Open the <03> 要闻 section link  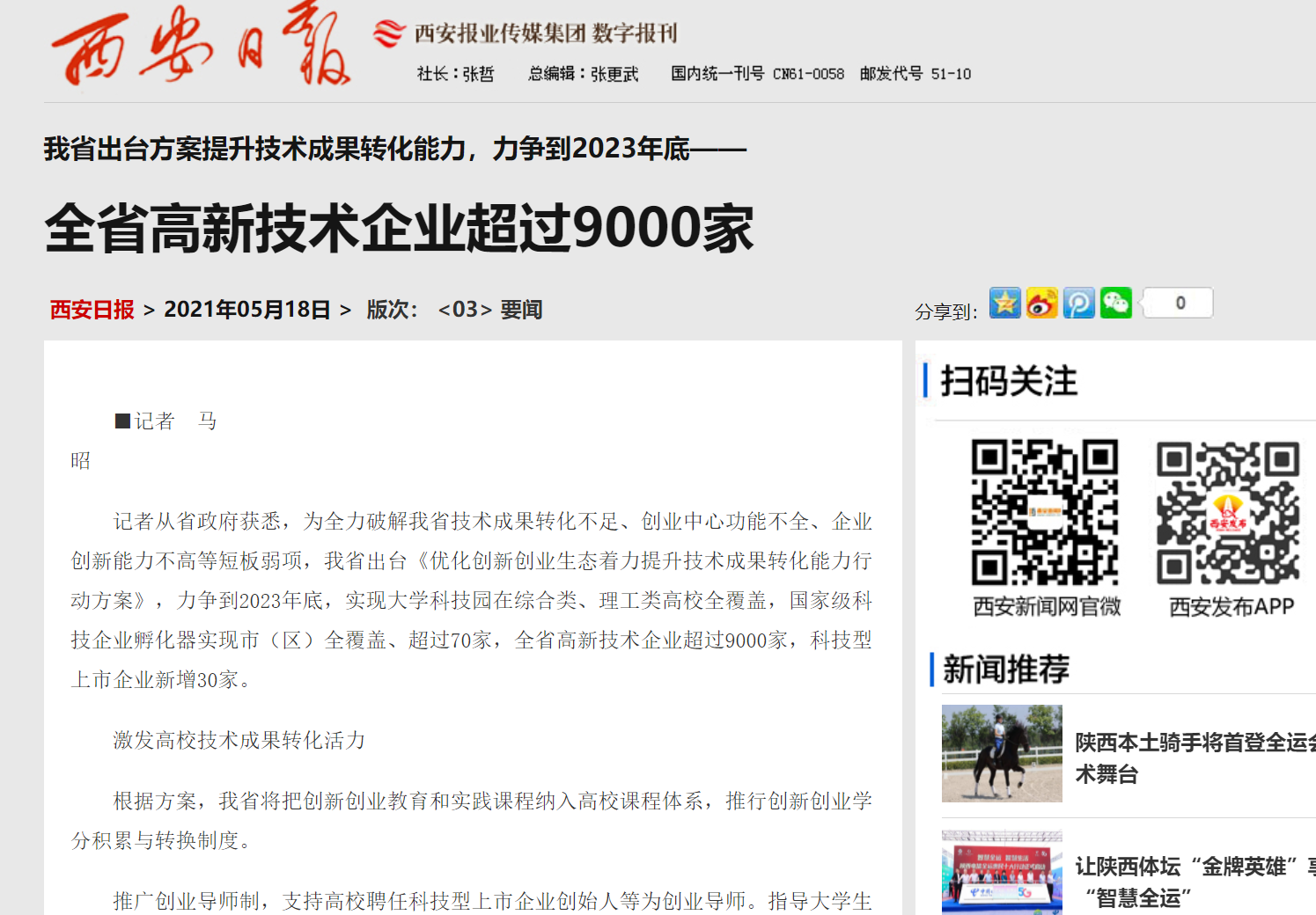point(489,310)
